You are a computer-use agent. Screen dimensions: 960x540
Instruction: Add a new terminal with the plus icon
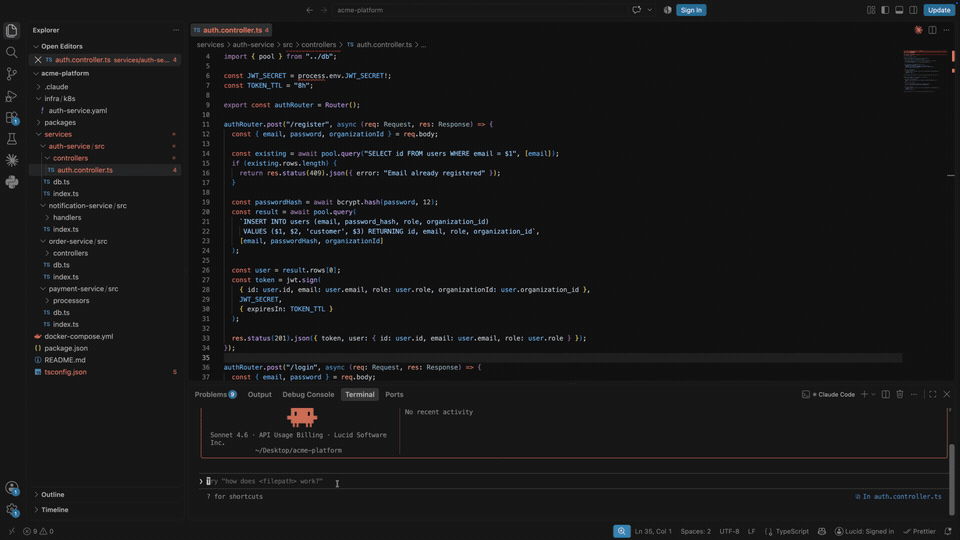coord(864,394)
